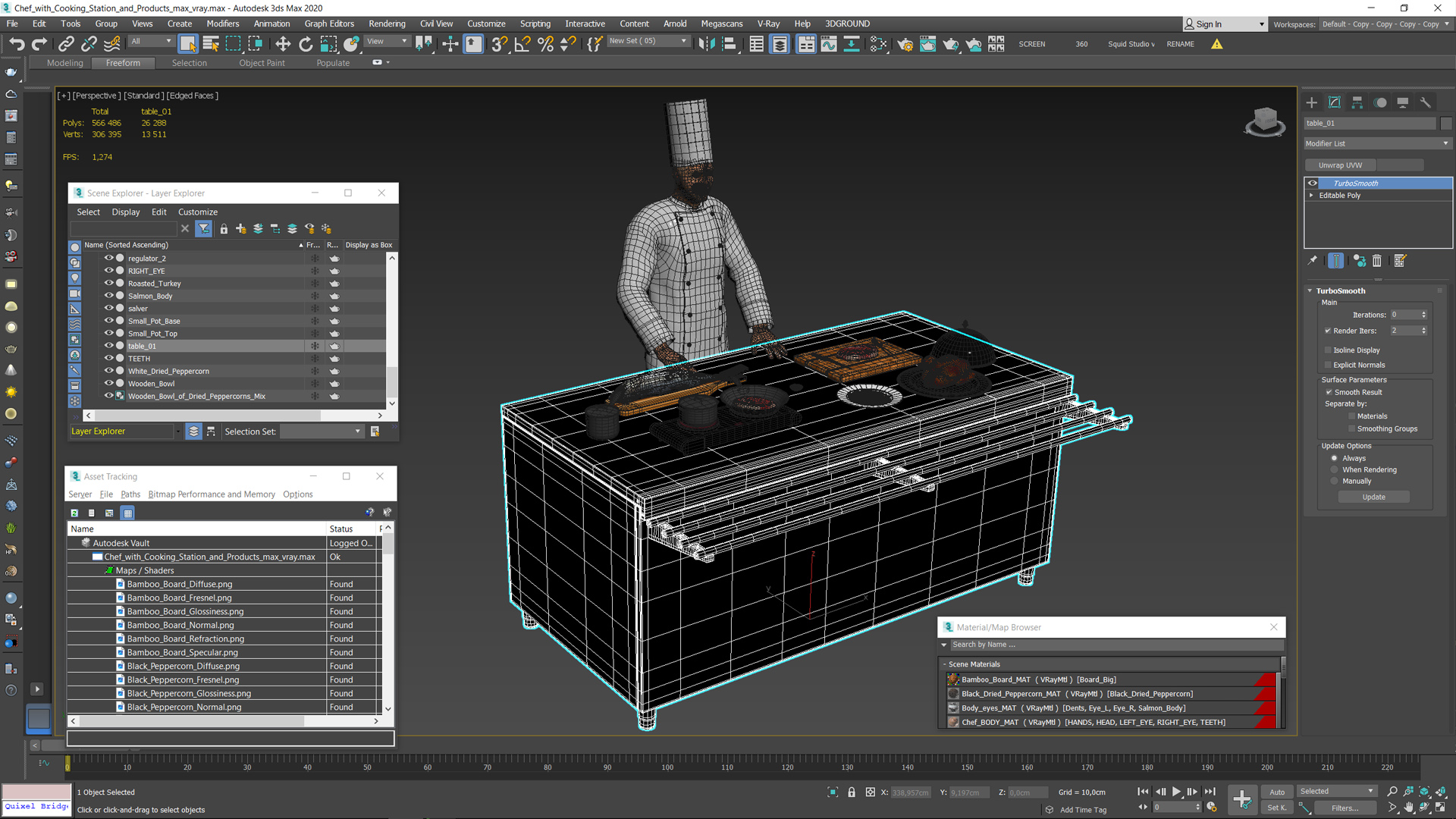Click the Material Editor icon in toolbar

pyautogui.click(x=924, y=43)
